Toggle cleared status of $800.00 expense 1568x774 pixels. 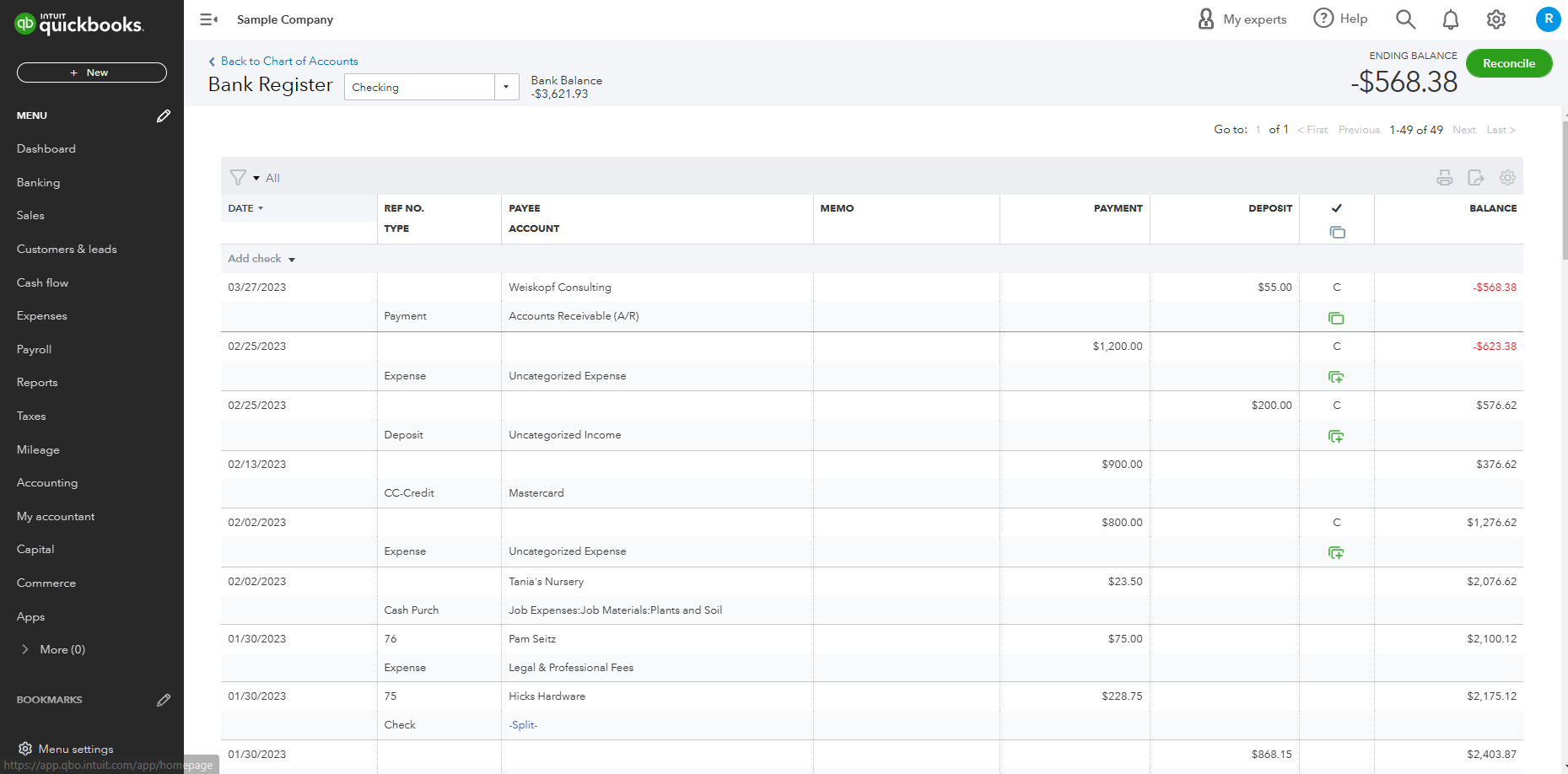pyautogui.click(x=1336, y=523)
